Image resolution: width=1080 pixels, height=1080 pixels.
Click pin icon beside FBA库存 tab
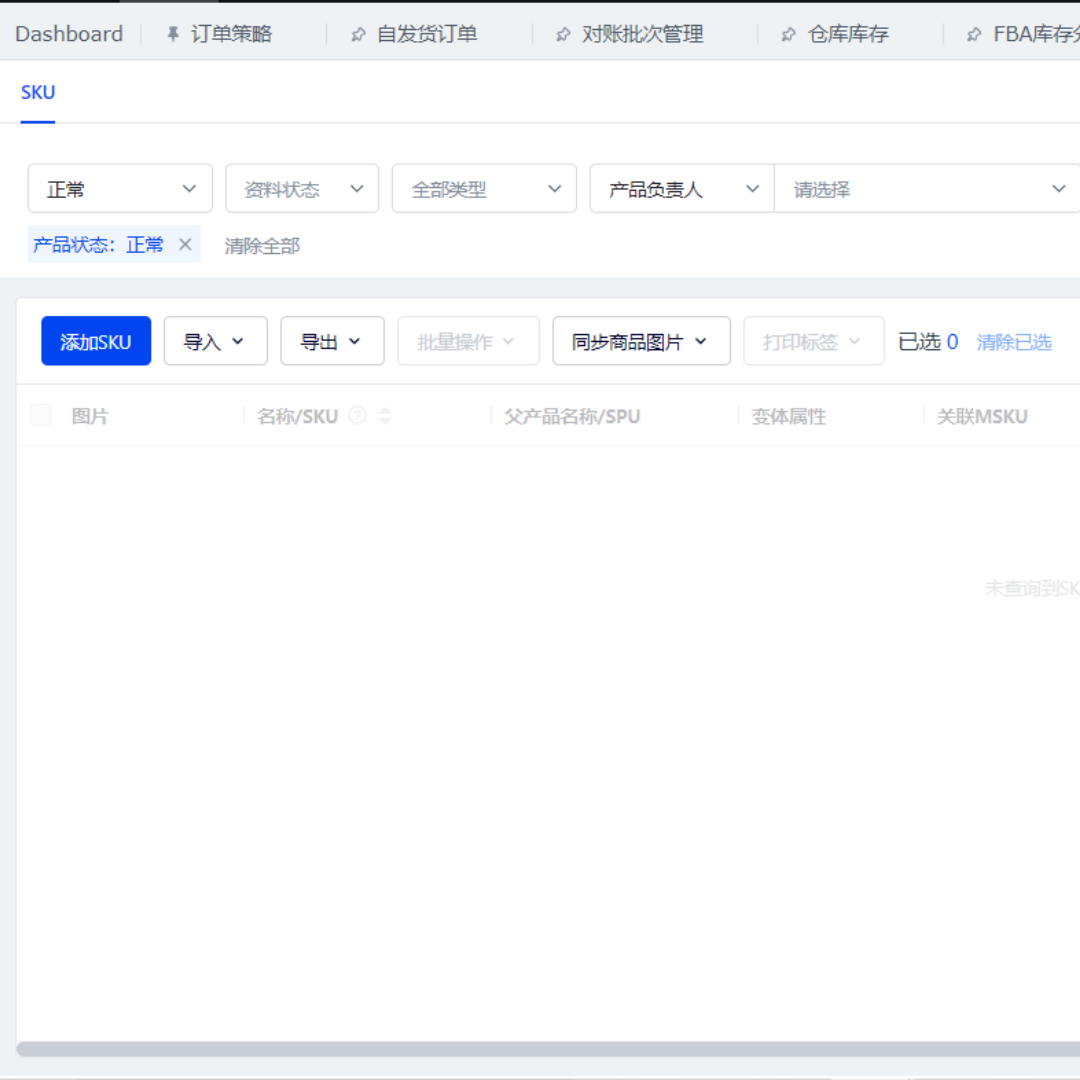click(974, 35)
